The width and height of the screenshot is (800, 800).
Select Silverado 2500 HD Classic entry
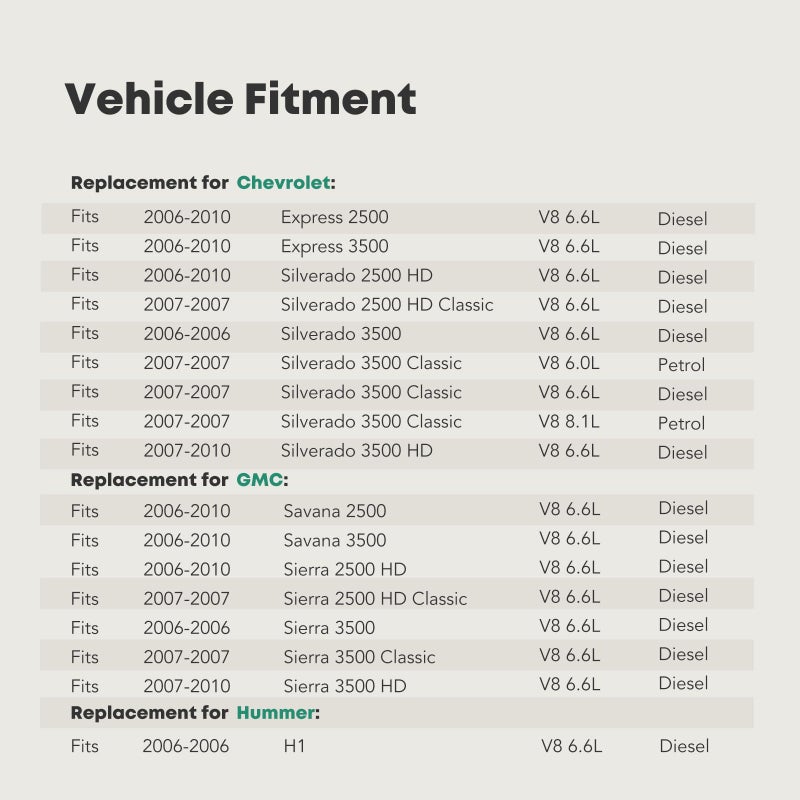(387, 305)
